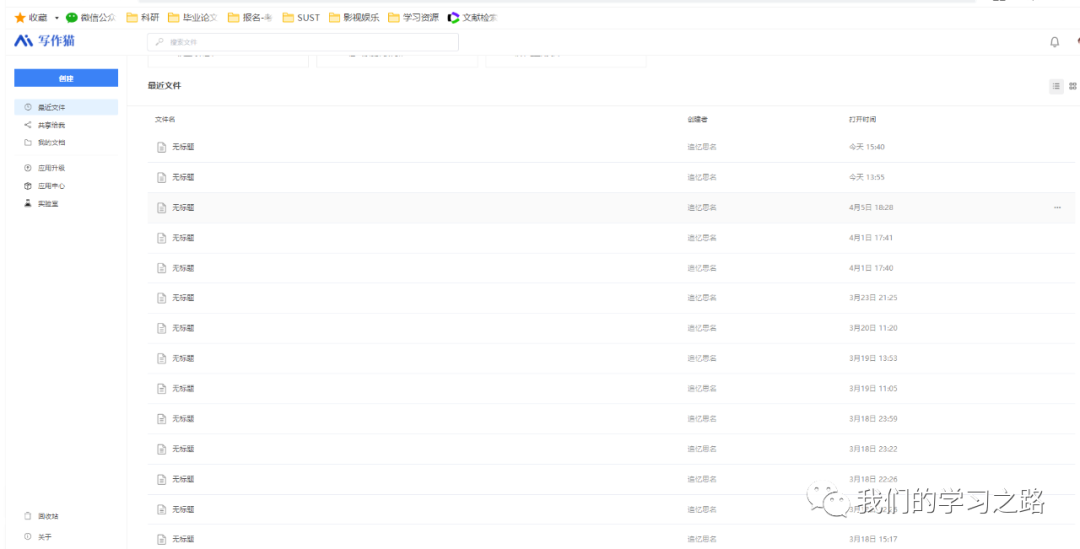This screenshot has height=549, width=1080.
Task: Open the 科研 bookmark folder
Action: pyautogui.click(x=142, y=17)
